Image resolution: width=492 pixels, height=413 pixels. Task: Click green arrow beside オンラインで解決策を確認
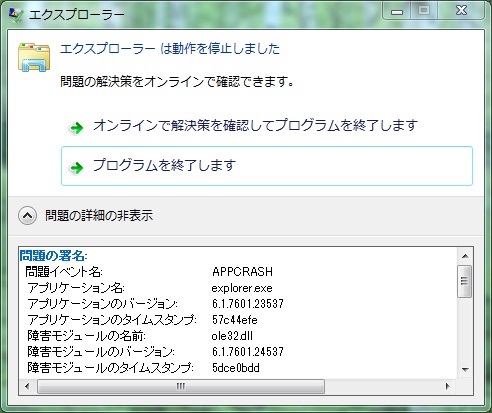[77, 127]
